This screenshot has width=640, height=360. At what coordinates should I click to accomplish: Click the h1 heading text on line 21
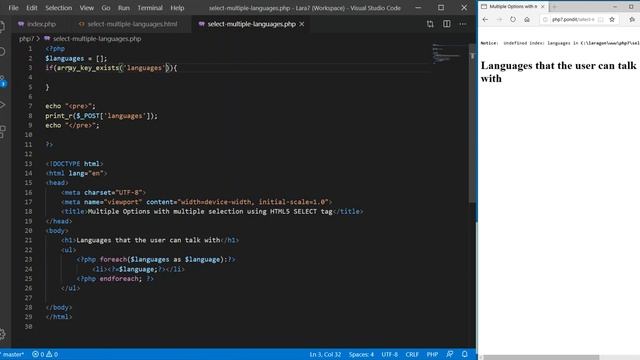click(x=148, y=240)
